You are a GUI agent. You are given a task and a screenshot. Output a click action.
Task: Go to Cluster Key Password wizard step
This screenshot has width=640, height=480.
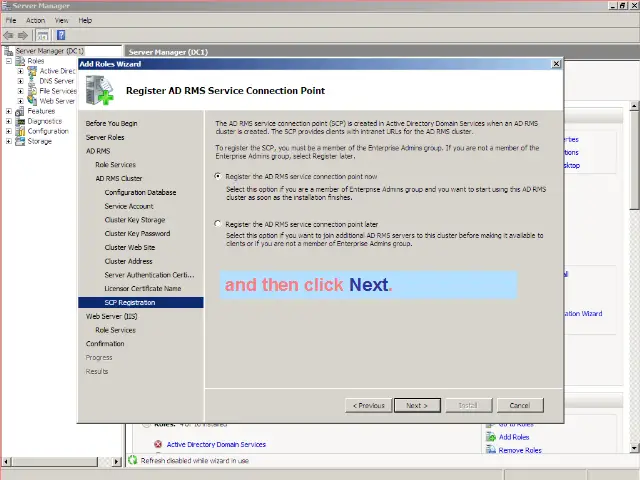tap(137, 233)
